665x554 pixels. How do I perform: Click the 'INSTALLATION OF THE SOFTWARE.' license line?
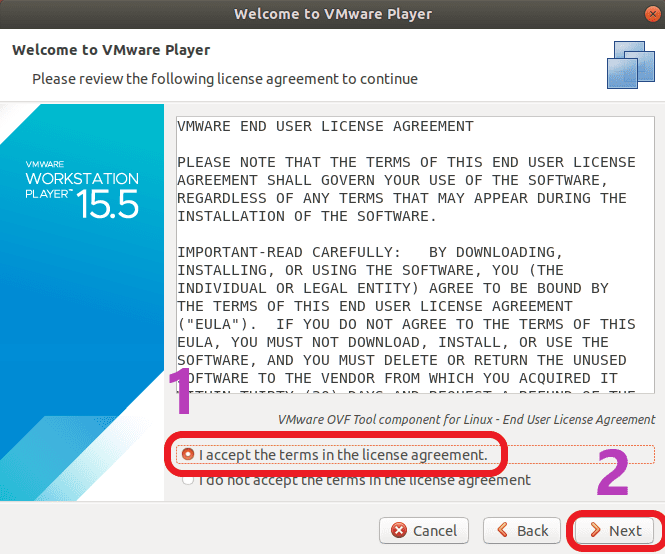point(307,216)
